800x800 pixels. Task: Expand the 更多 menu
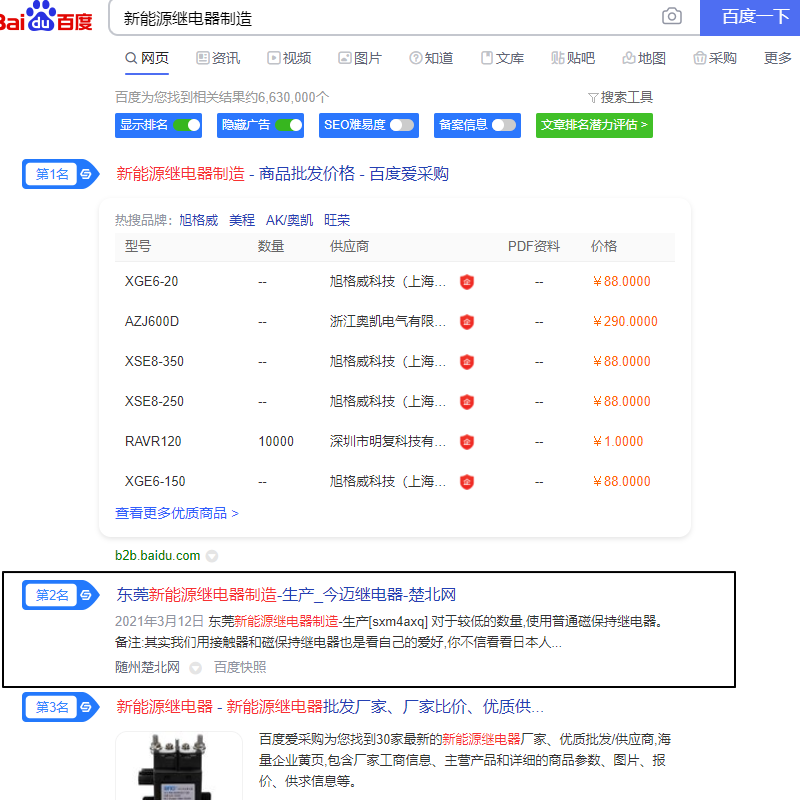(778, 58)
